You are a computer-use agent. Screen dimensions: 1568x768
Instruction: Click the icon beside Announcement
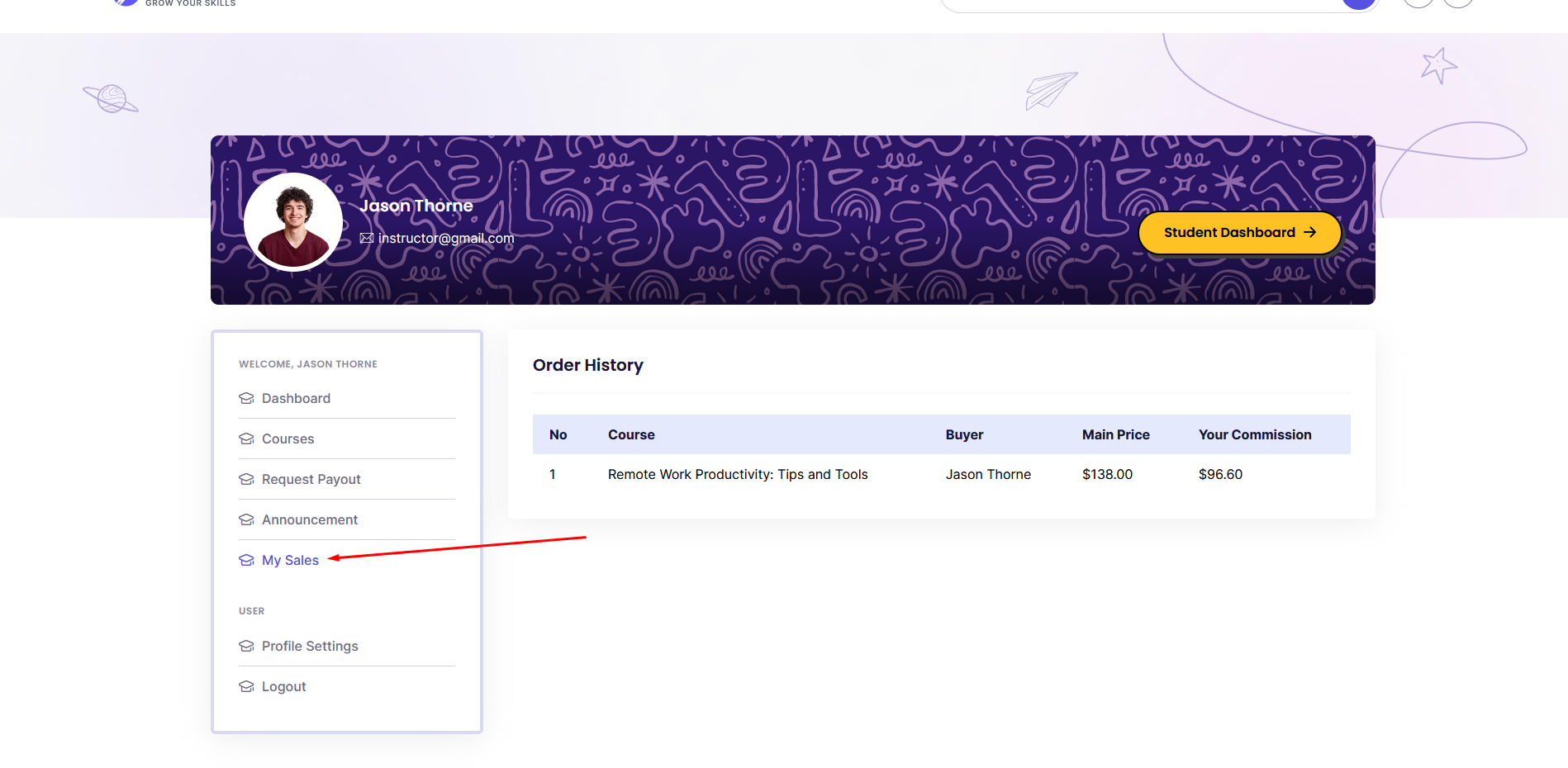pyautogui.click(x=246, y=519)
